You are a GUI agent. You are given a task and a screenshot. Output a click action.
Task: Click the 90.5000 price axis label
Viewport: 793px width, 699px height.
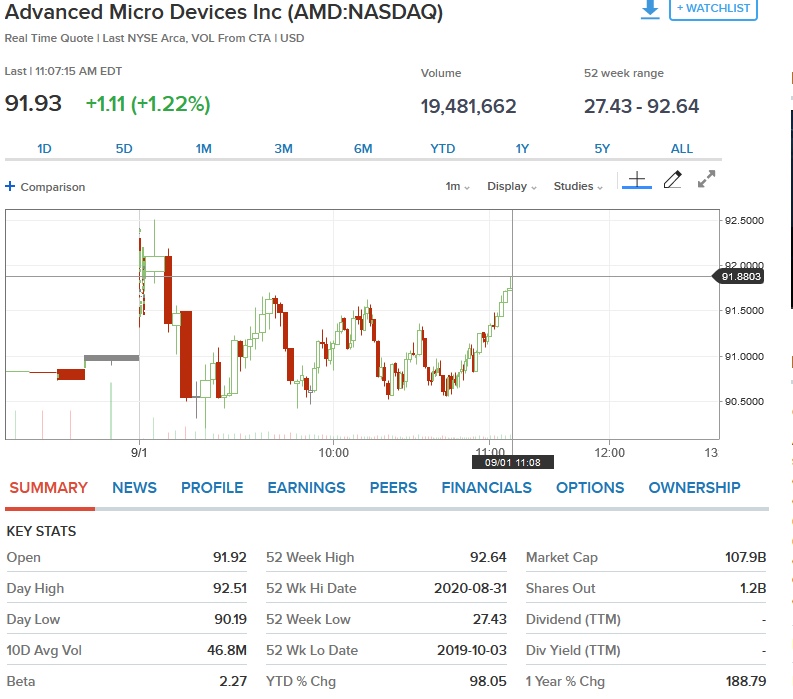(x=744, y=402)
